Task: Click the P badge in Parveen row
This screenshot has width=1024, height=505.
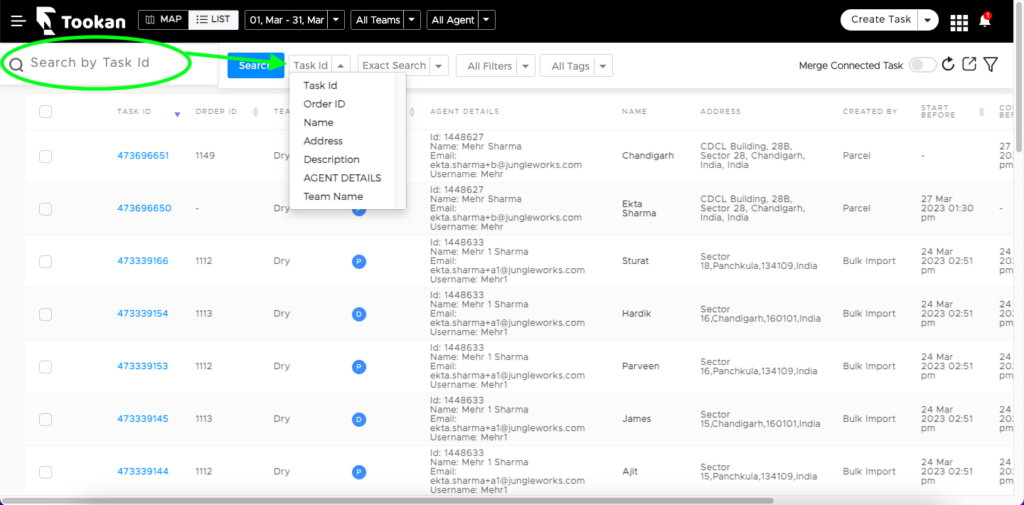Action: click(x=358, y=367)
